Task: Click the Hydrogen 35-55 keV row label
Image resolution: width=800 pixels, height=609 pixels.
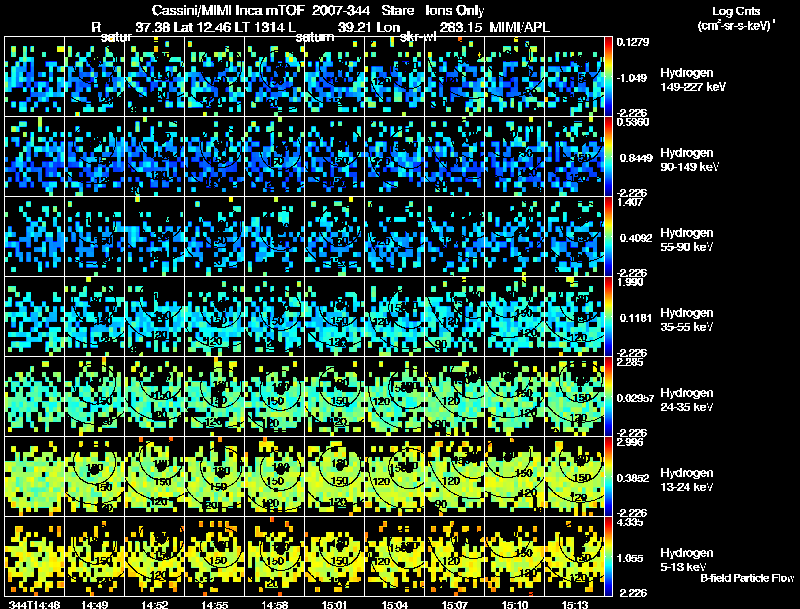Action: (x=686, y=320)
